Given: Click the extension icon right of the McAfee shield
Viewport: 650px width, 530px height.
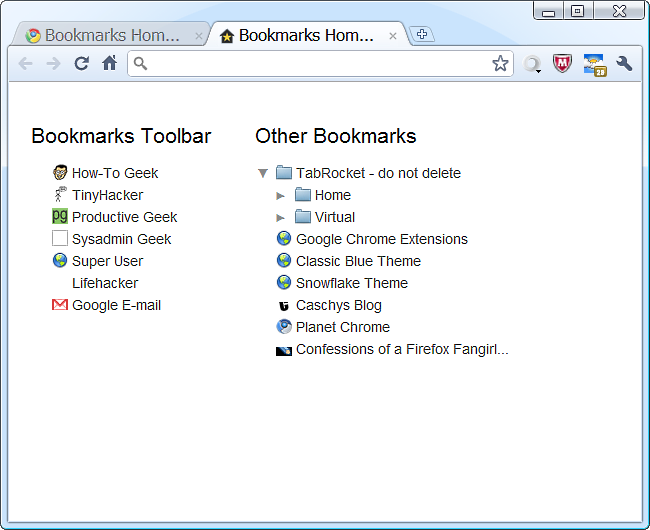Looking at the screenshot, I should click(594, 65).
